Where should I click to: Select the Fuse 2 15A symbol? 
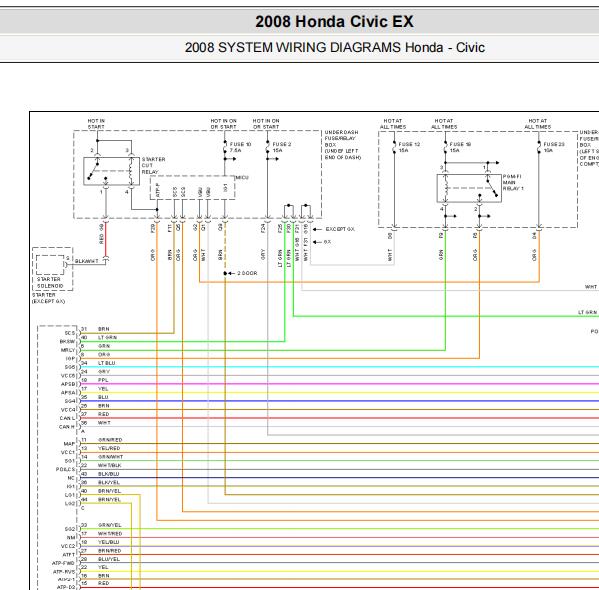pos(268,147)
